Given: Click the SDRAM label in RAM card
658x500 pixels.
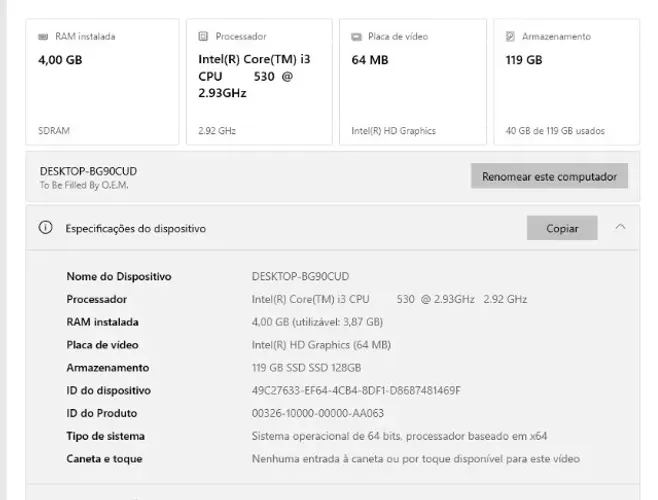Looking at the screenshot, I should (x=54, y=131).
